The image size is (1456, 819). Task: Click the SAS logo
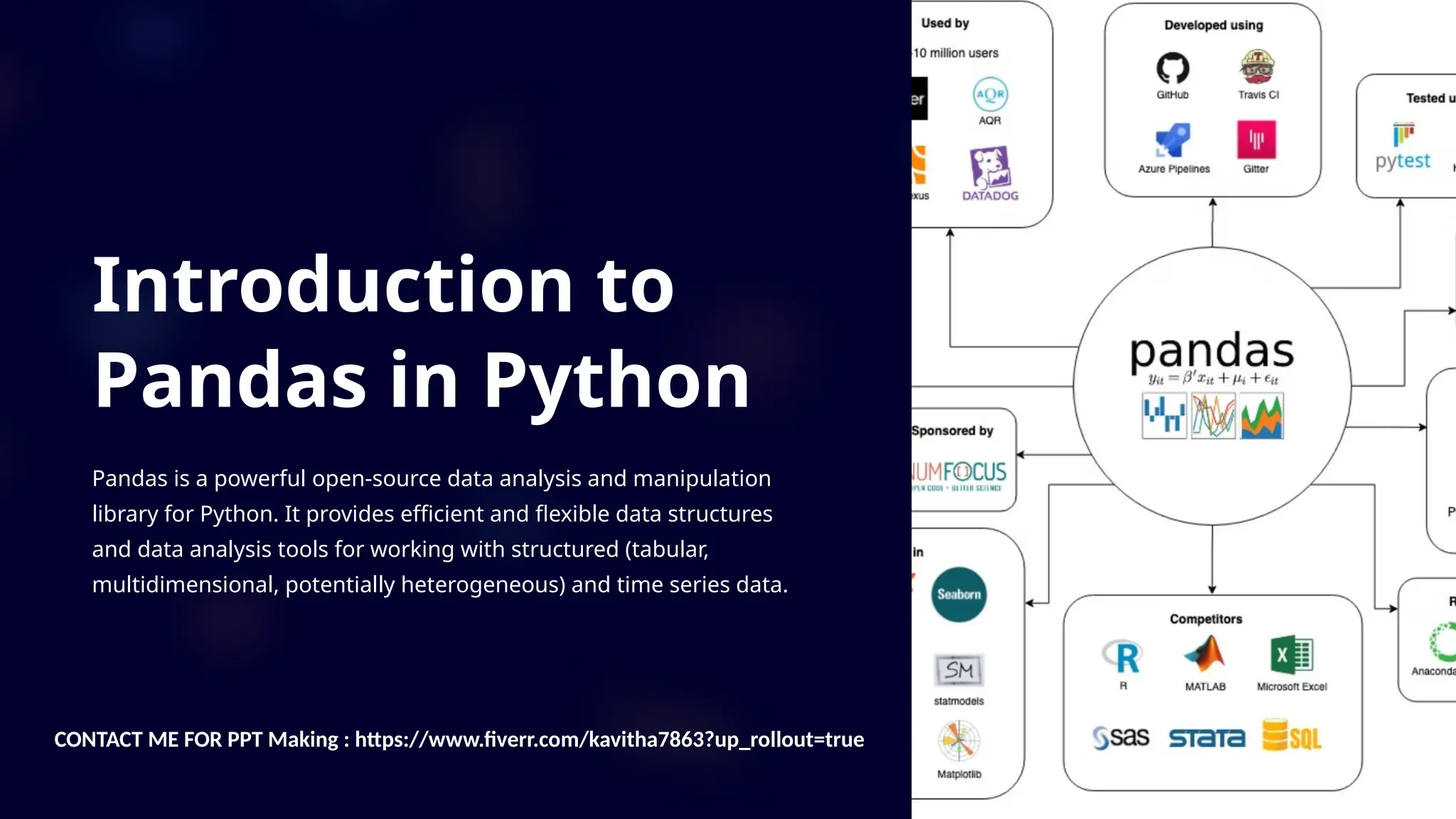tap(1121, 738)
